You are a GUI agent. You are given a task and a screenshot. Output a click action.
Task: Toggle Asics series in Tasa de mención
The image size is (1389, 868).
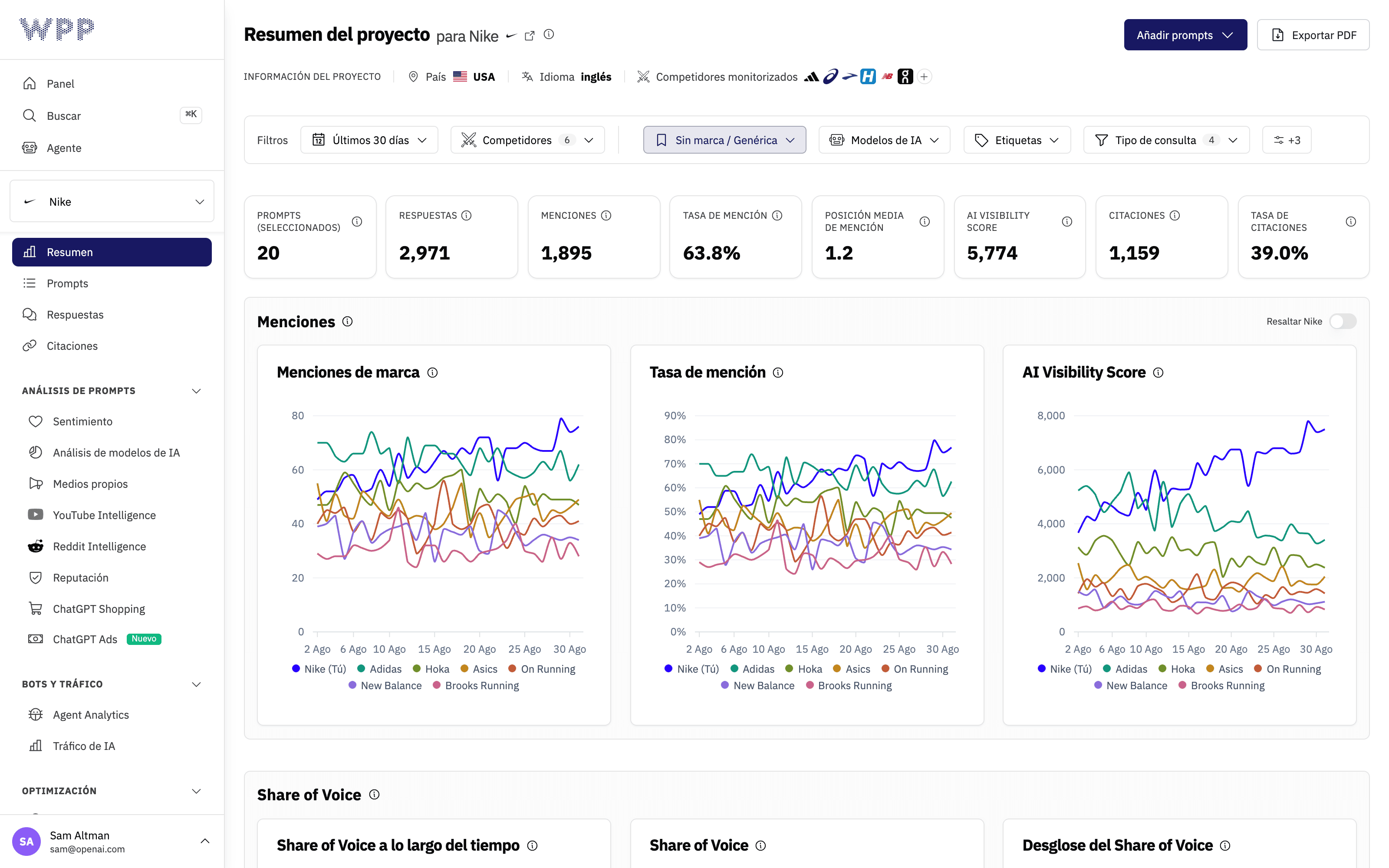(x=852, y=669)
